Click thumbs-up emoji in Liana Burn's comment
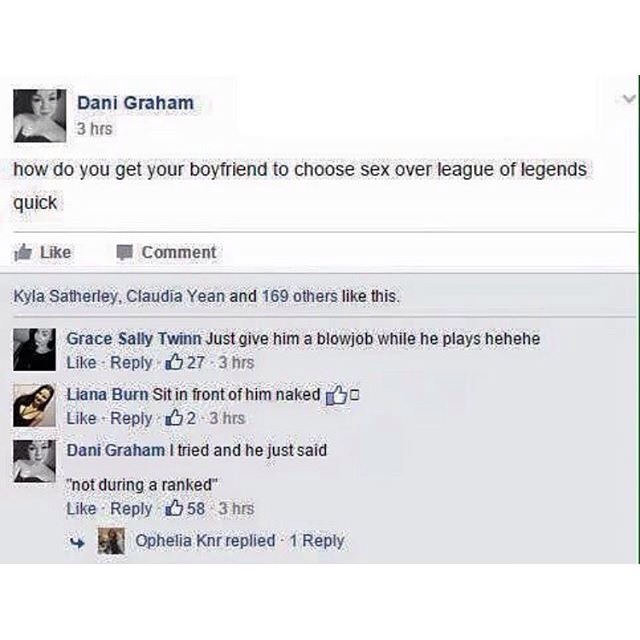 (335, 396)
